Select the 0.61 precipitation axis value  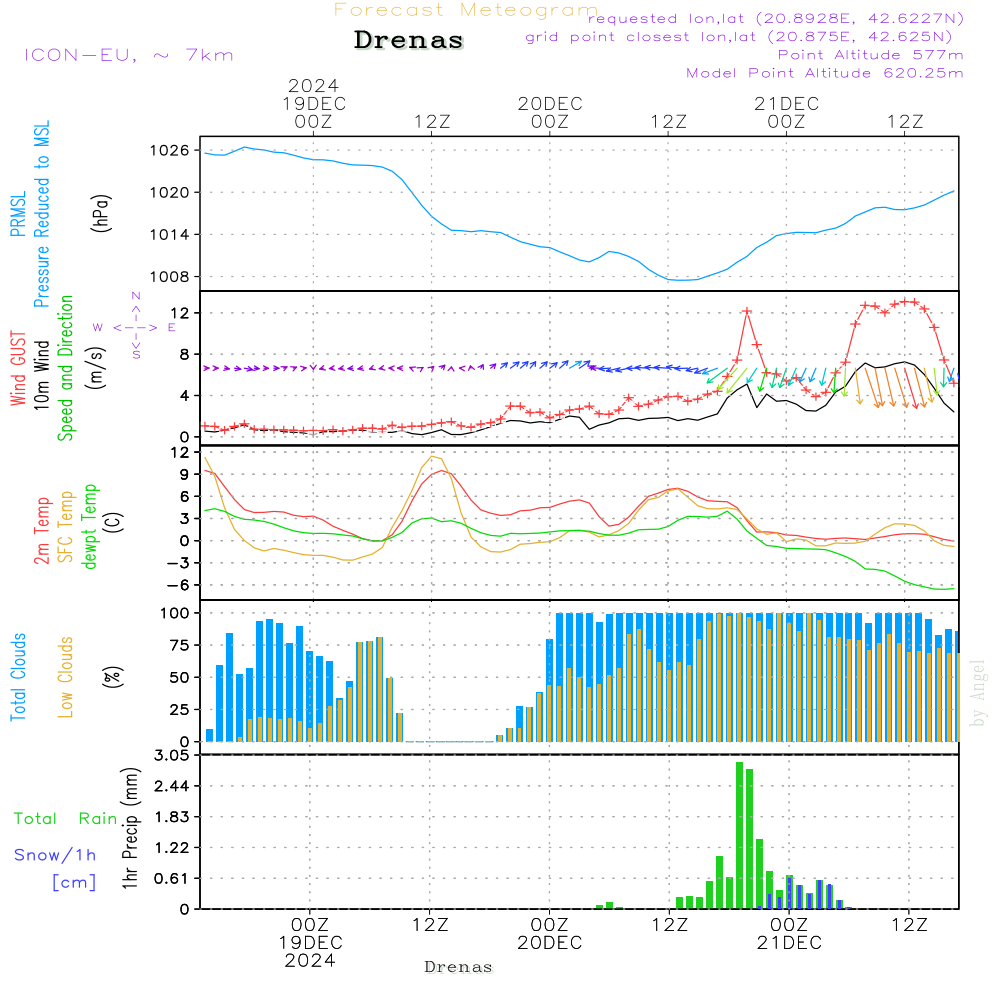tap(172, 879)
